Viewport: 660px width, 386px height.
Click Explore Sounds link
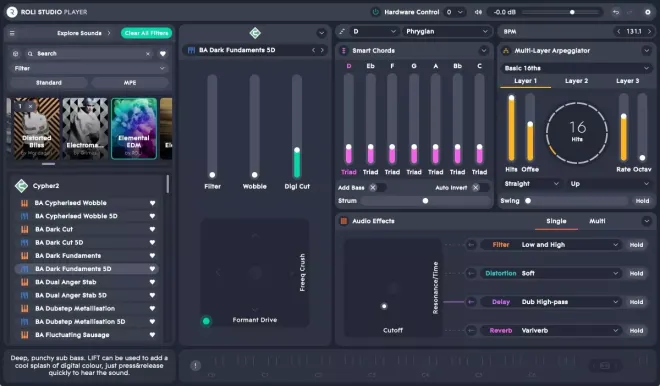[x=79, y=33]
